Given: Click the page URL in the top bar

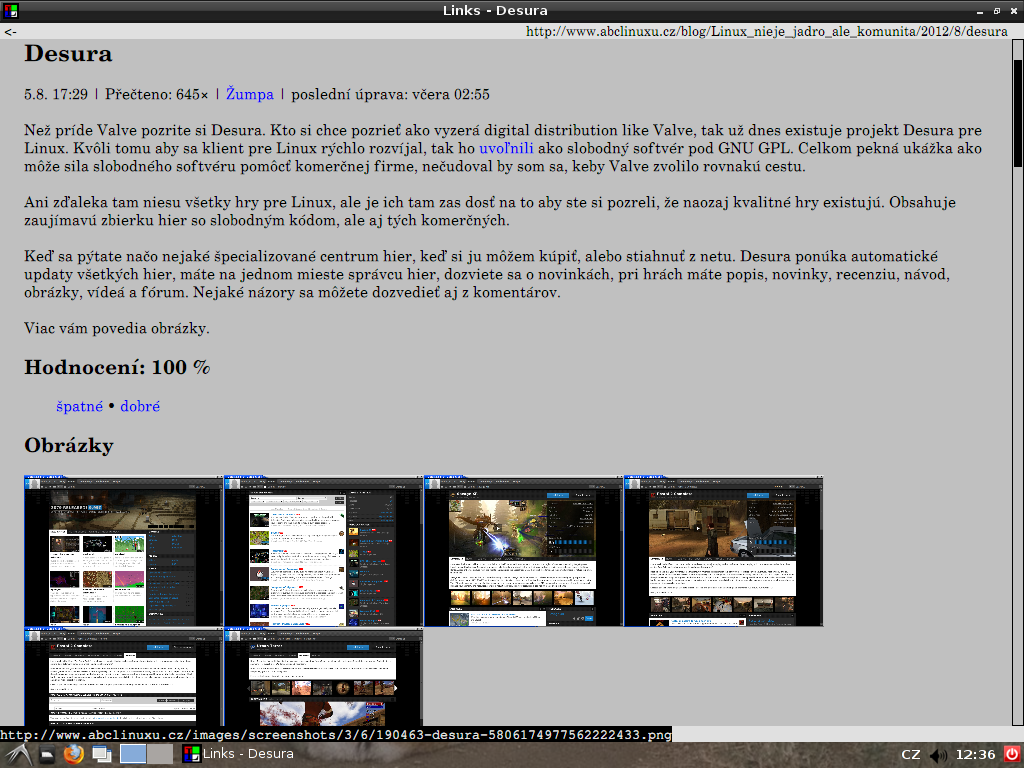Looking at the screenshot, I should [x=767, y=31].
